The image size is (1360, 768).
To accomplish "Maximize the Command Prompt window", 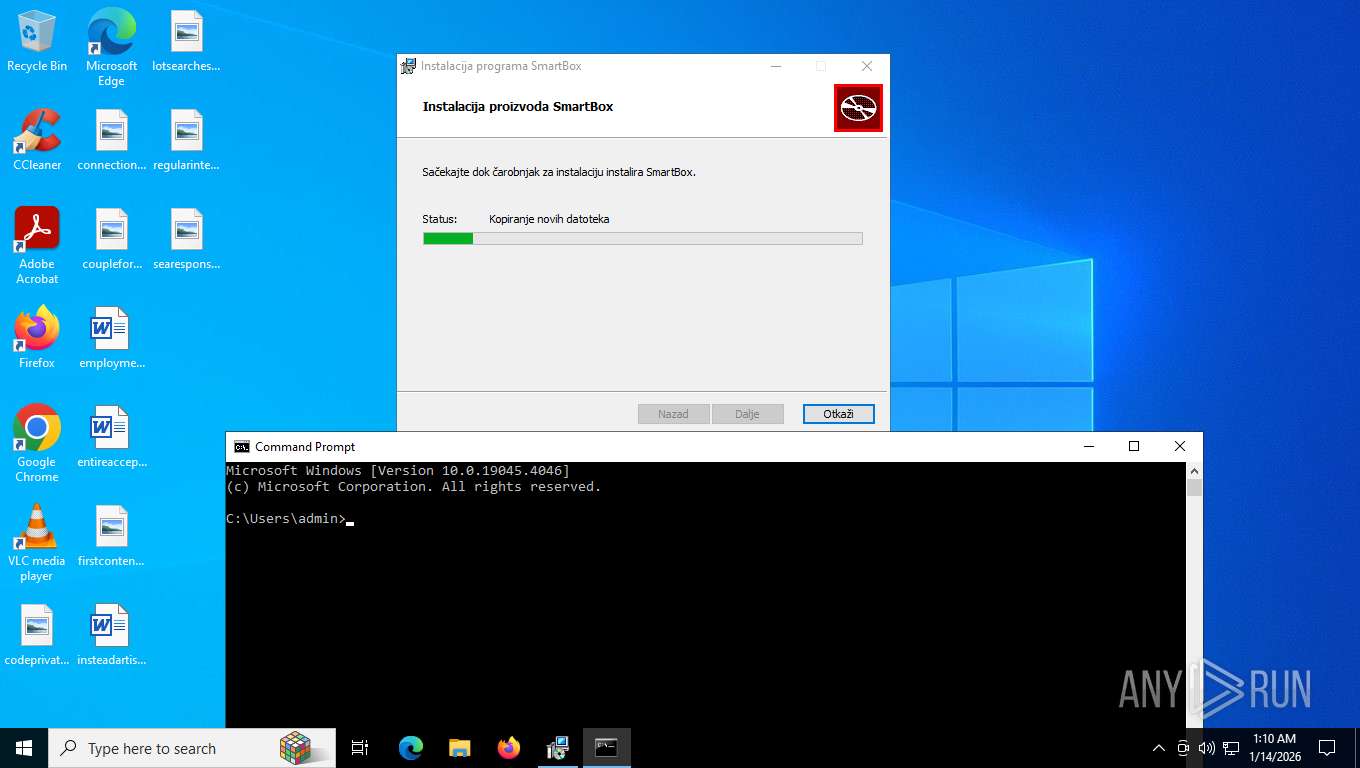I will click(x=1134, y=447).
